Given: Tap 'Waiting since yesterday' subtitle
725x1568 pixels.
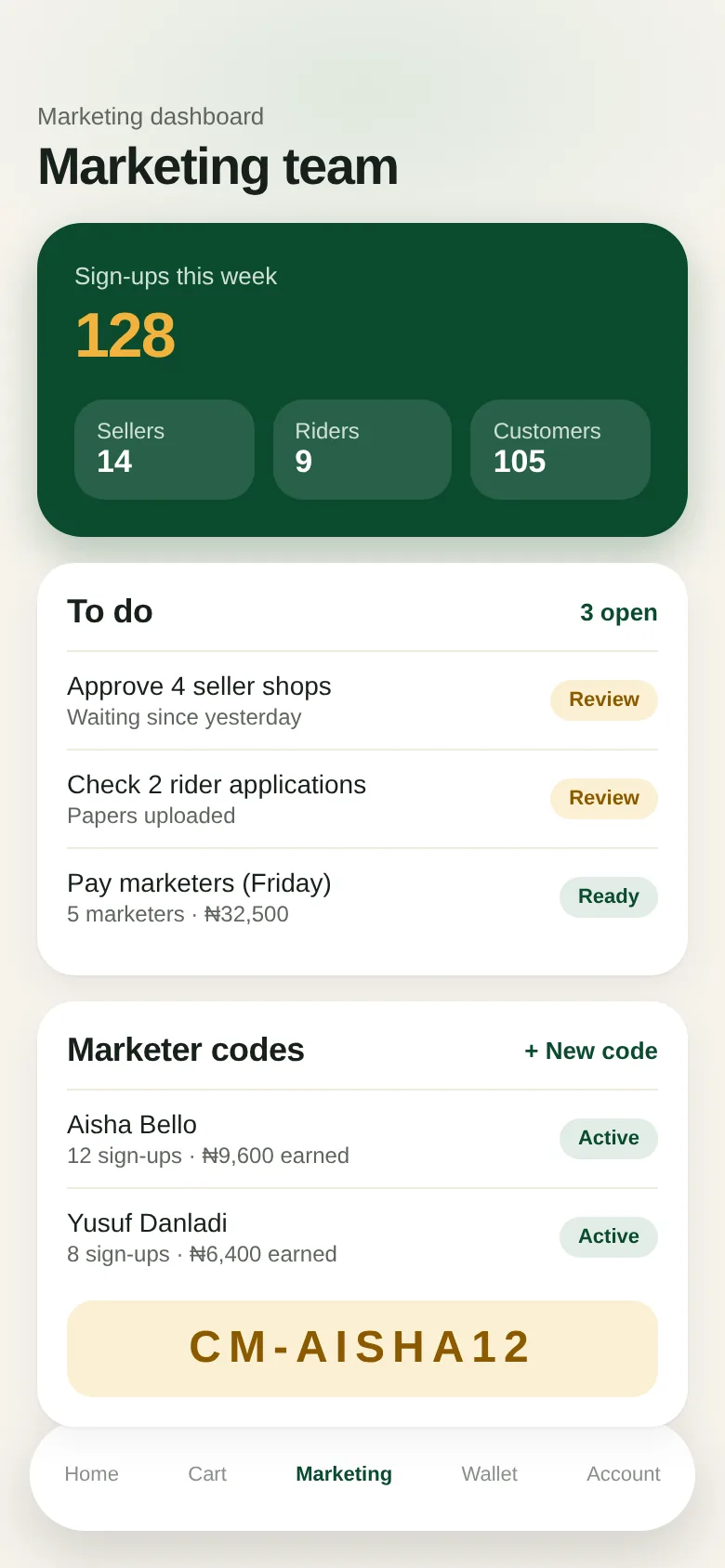Looking at the screenshot, I should point(184,717).
